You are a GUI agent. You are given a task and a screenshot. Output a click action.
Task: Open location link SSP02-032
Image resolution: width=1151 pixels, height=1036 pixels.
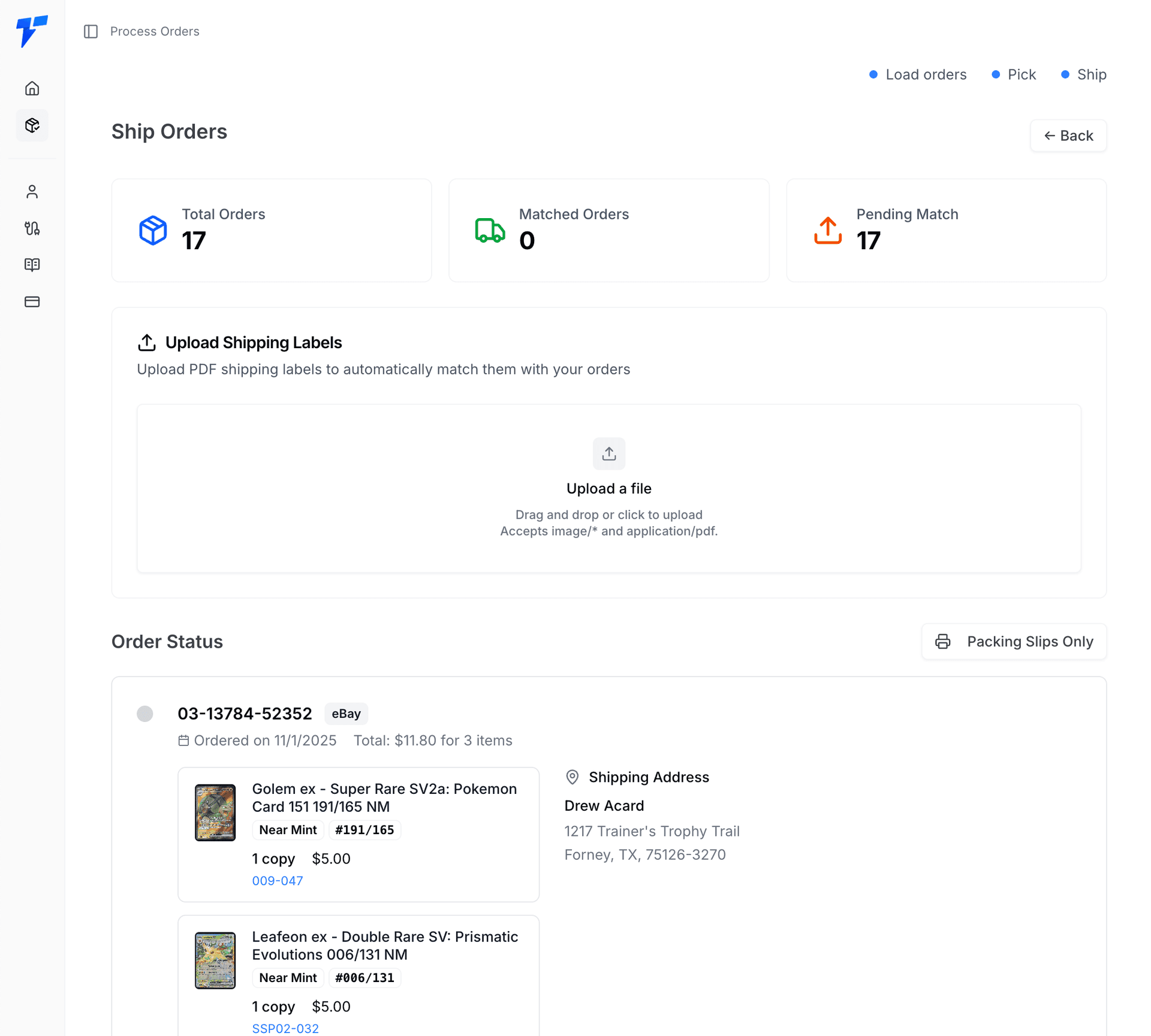pyautogui.click(x=285, y=1028)
